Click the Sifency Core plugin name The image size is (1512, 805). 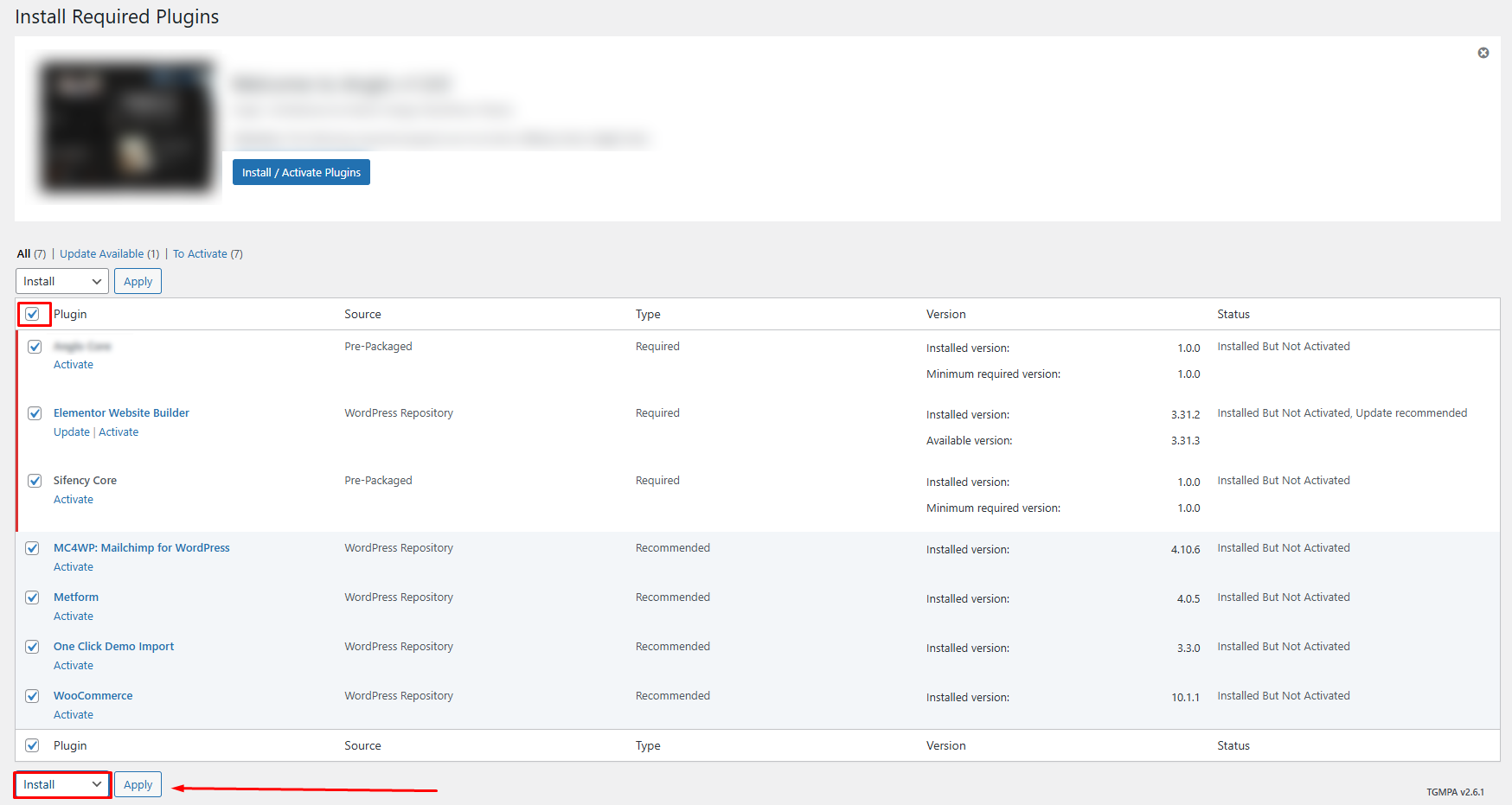[85, 481]
